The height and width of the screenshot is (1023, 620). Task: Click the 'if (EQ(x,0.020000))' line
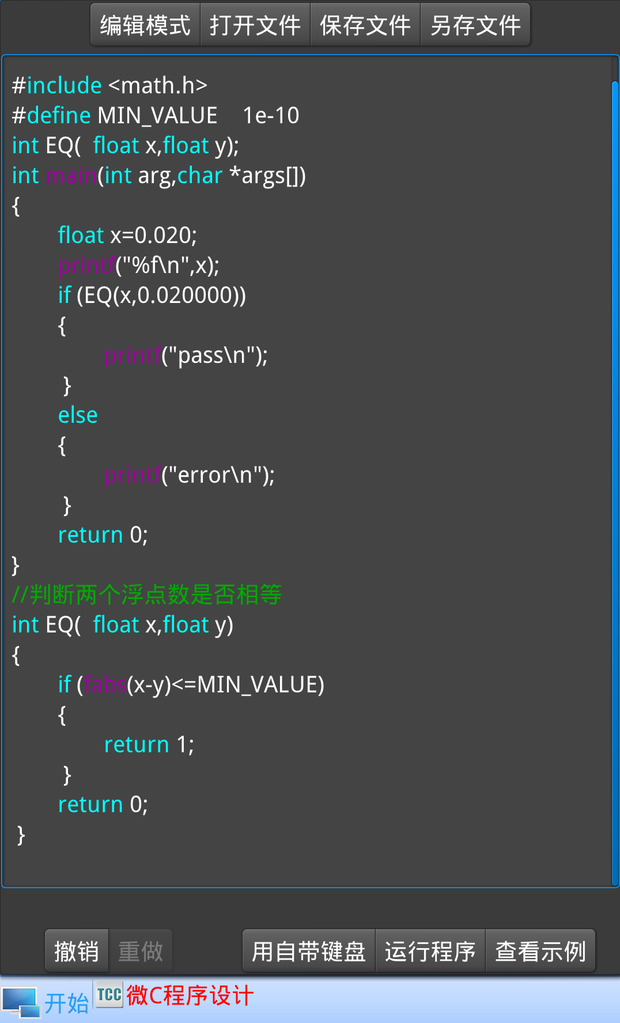tap(152, 296)
